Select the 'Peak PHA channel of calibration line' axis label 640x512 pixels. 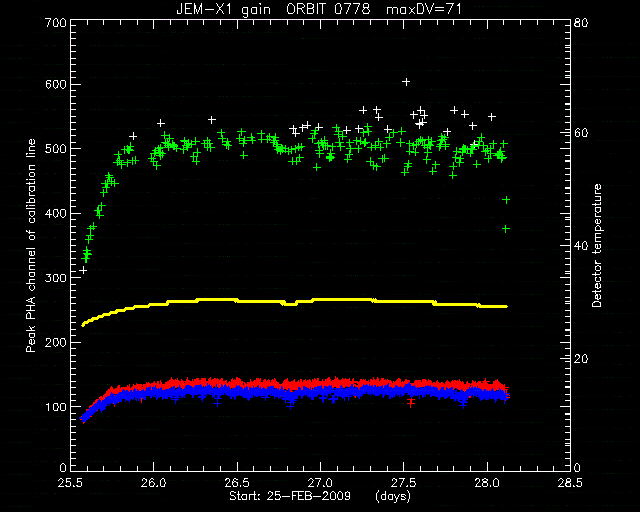[31, 246]
